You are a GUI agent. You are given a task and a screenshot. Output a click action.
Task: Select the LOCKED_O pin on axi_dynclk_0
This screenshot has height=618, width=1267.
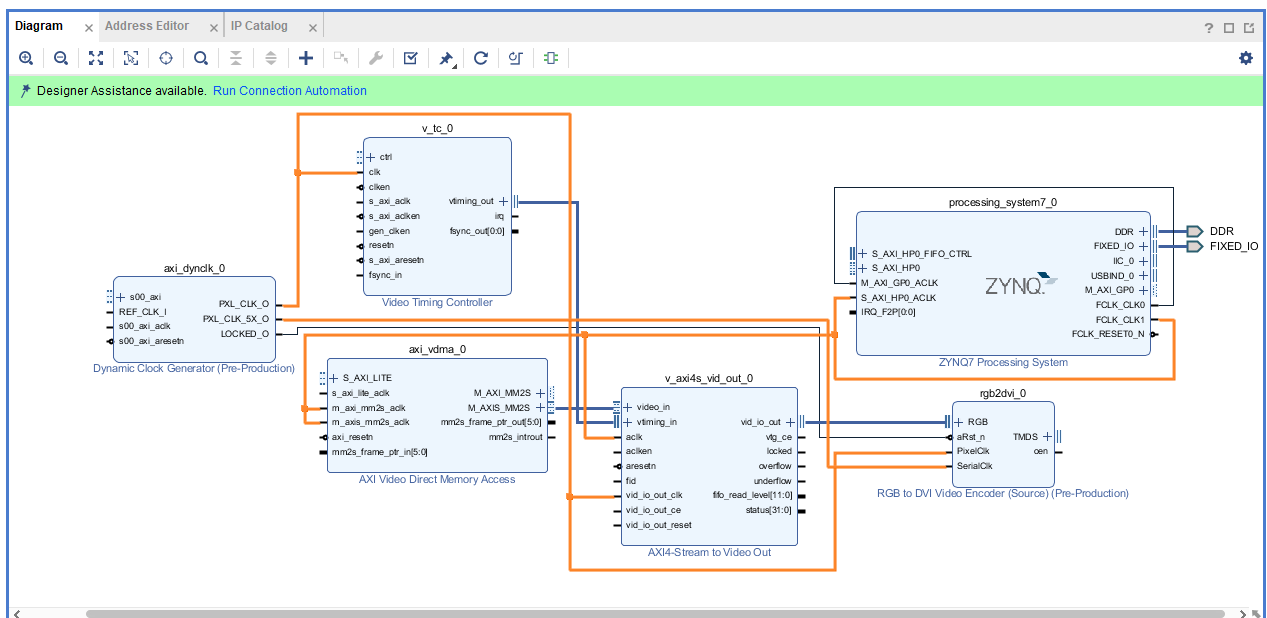click(x=244, y=334)
